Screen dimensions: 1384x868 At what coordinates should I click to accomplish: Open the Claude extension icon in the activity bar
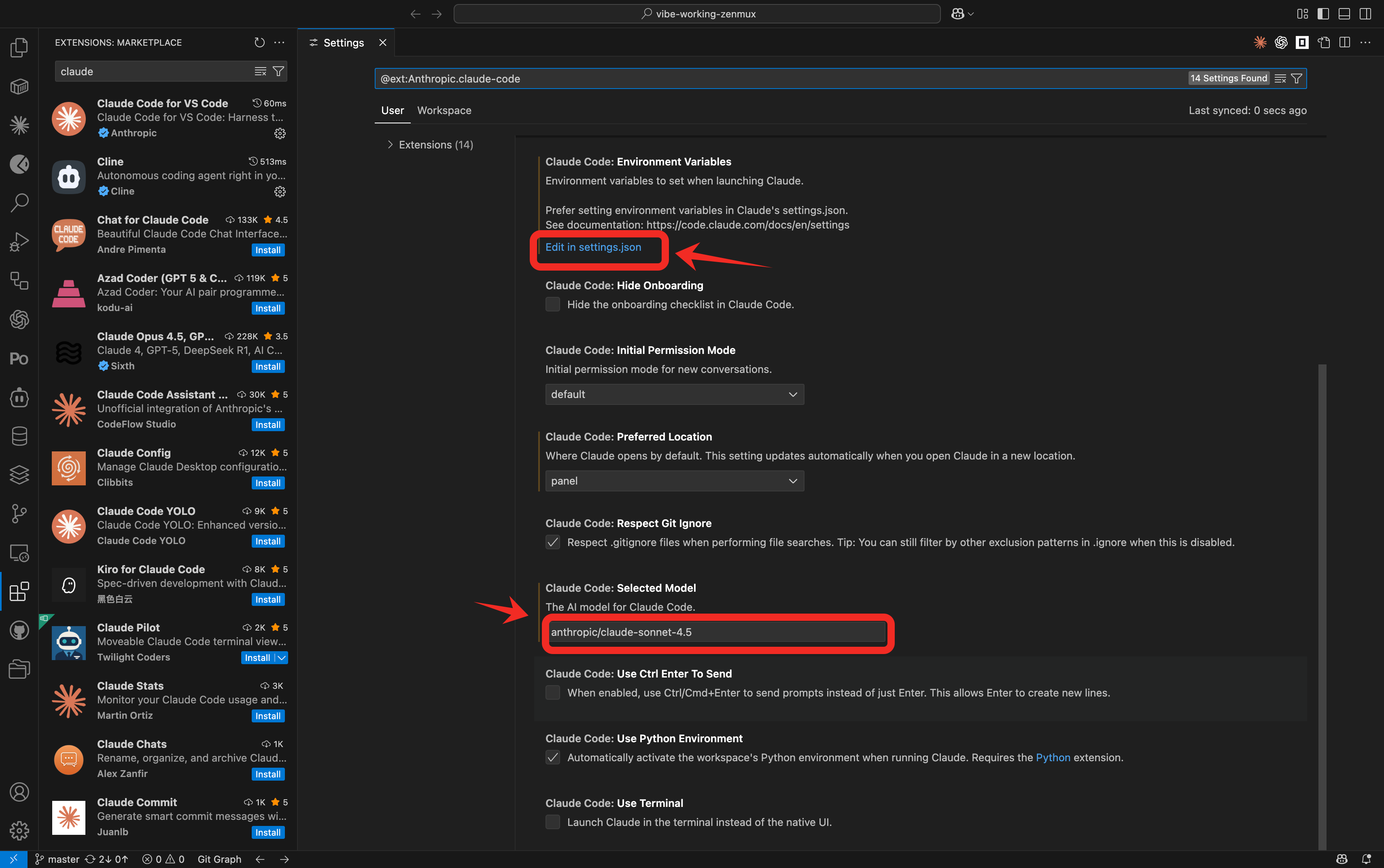(x=19, y=125)
